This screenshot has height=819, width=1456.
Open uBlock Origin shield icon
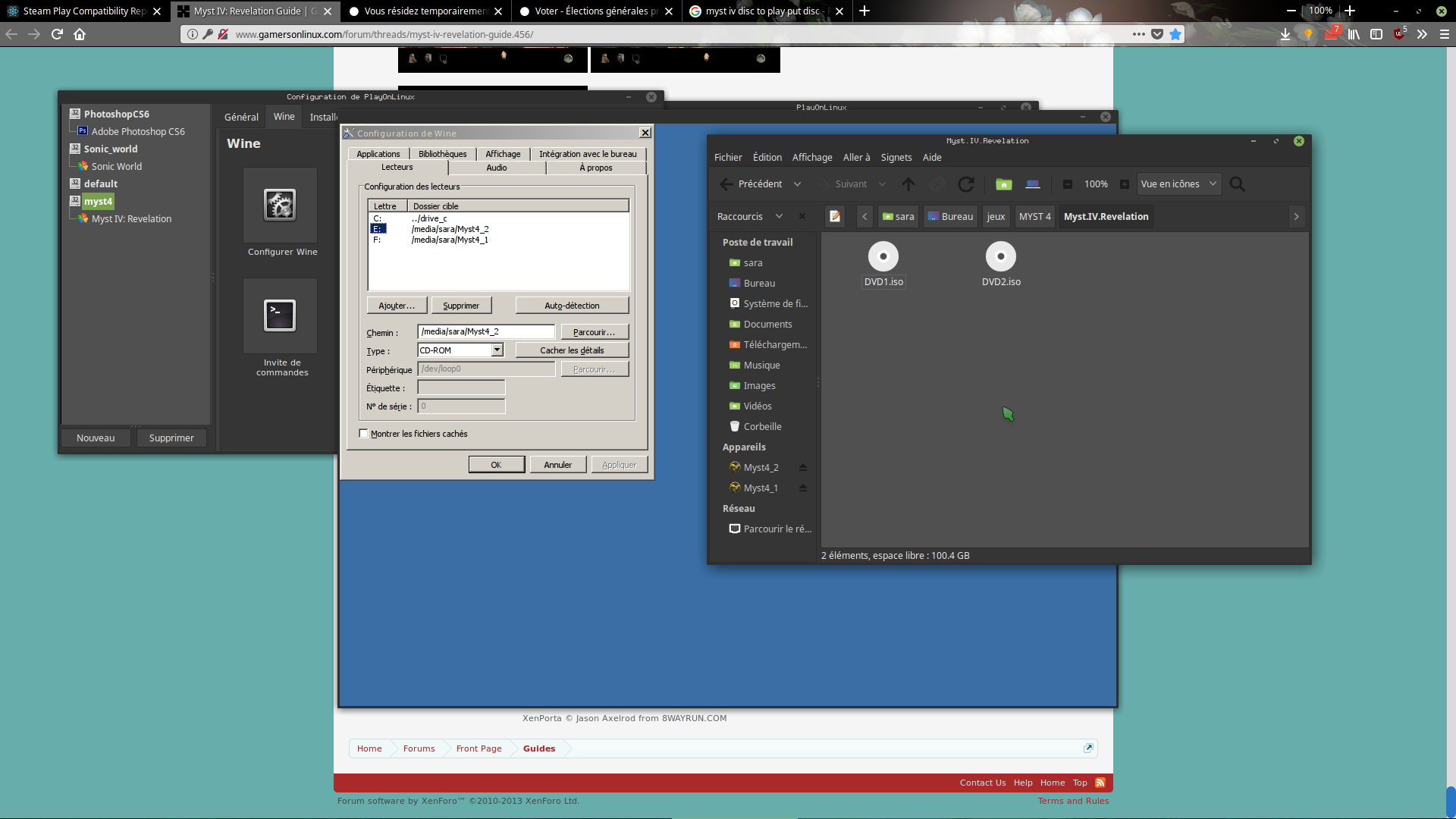(1399, 34)
